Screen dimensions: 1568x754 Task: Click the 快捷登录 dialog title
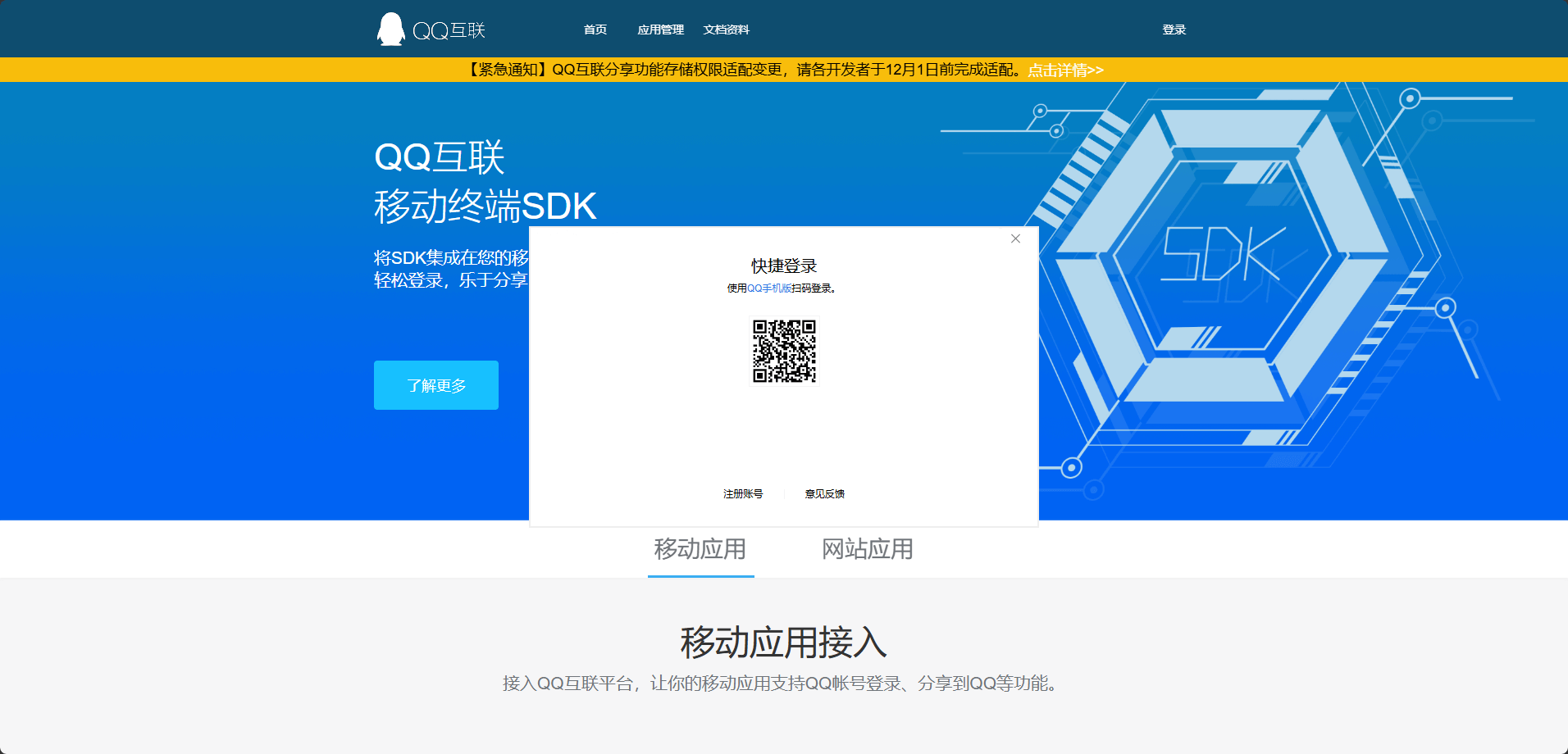pyautogui.click(x=784, y=266)
